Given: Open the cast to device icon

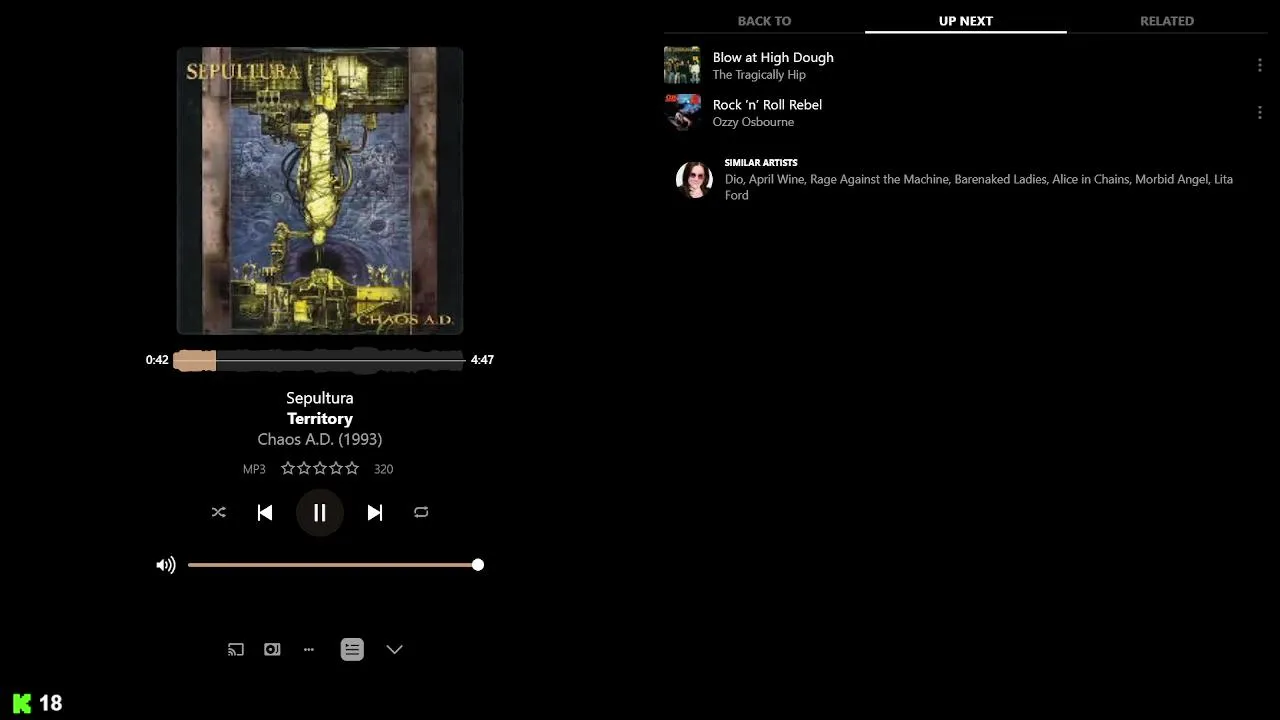Looking at the screenshot, I should 236,649.
